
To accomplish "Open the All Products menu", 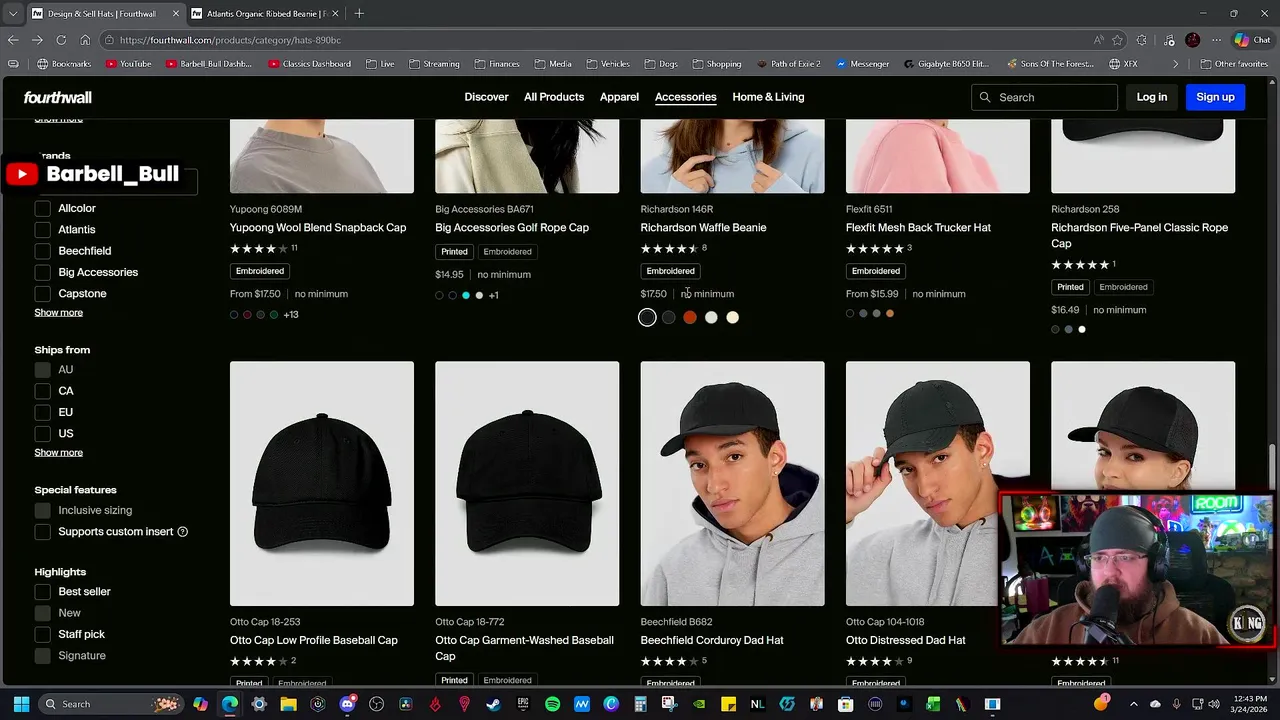I will coord(554,97).
